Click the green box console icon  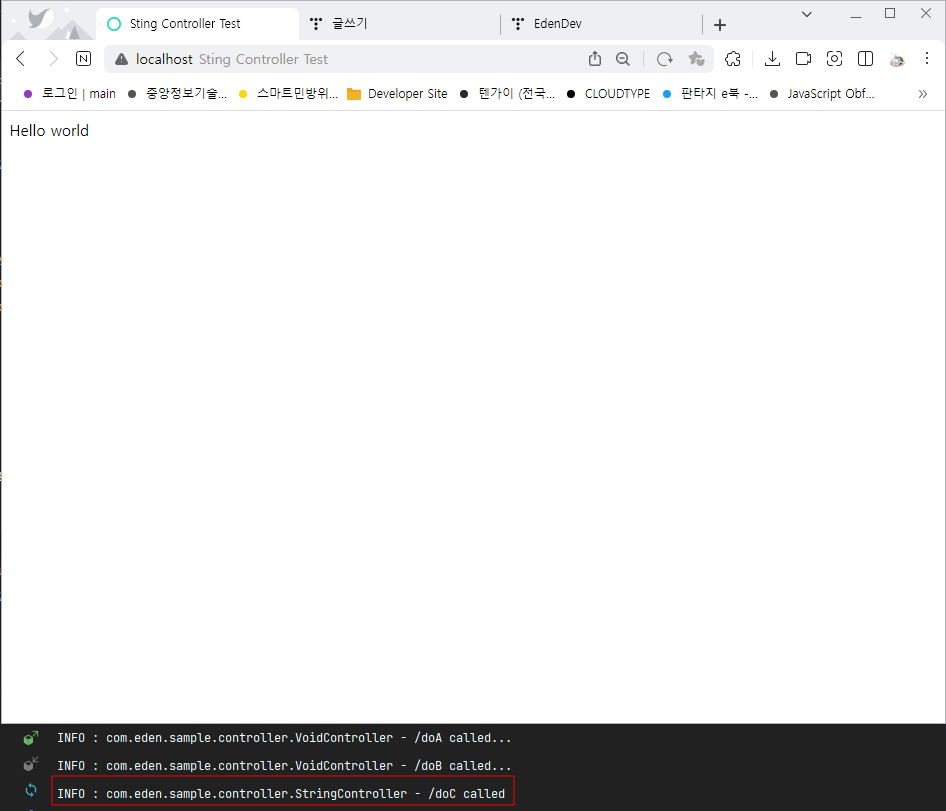click(x=30, y=737)
